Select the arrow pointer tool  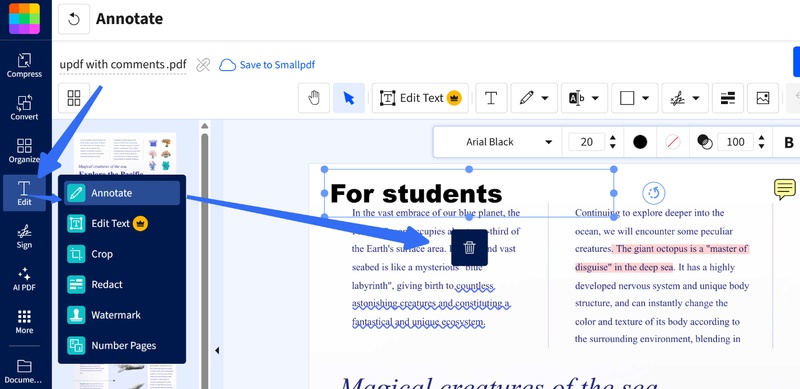(x=349, y=98)
